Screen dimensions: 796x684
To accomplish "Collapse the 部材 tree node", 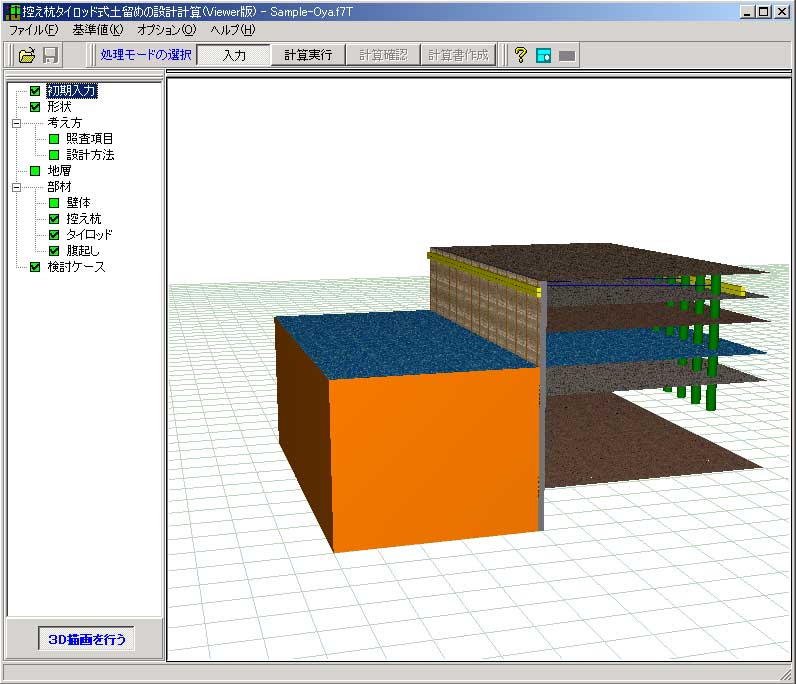I will tap(16, 187).
